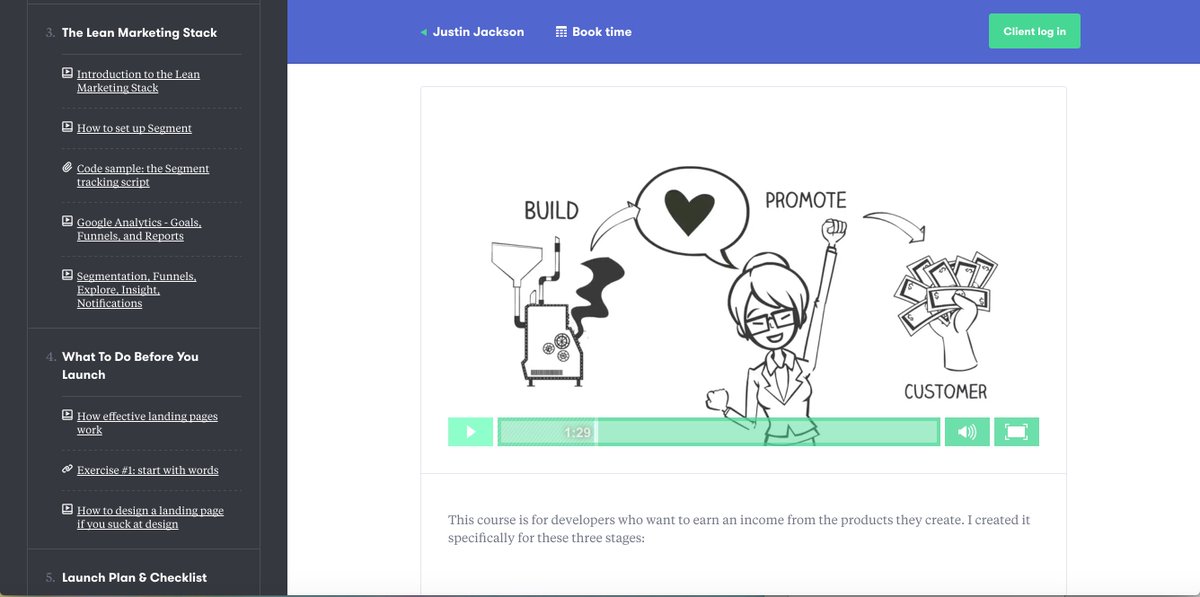Click the calendar icon beside Book time
The height and width of the screenshot is (597, 1200).
(x=561, y=32)
